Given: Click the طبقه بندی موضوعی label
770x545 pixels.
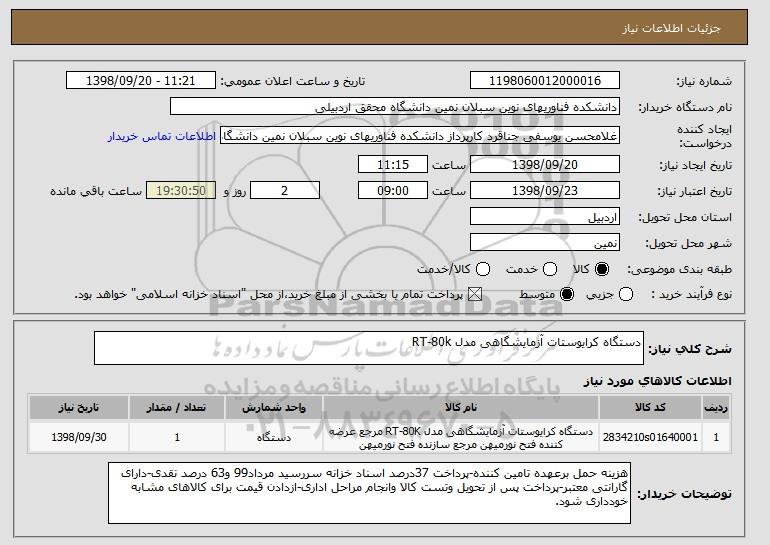Looking at the screenshot, I should 680,269.
